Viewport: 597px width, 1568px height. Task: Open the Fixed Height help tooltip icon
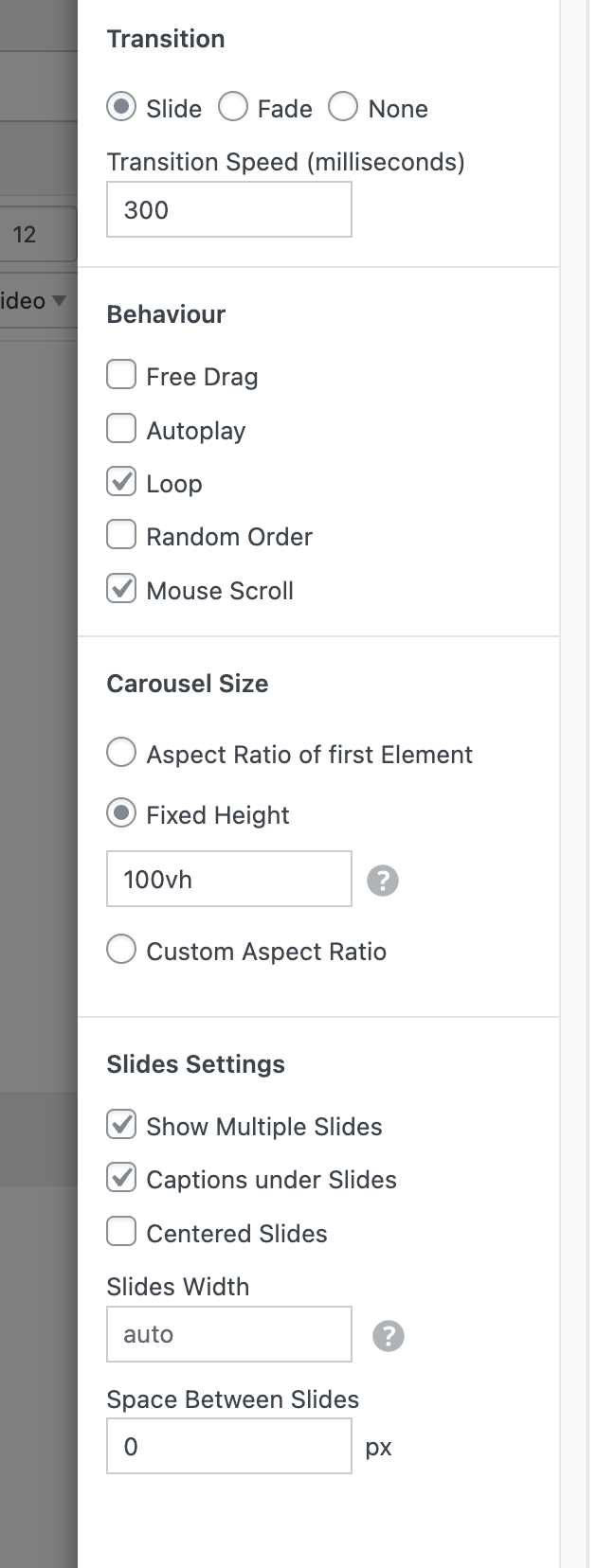pos(383,880)
